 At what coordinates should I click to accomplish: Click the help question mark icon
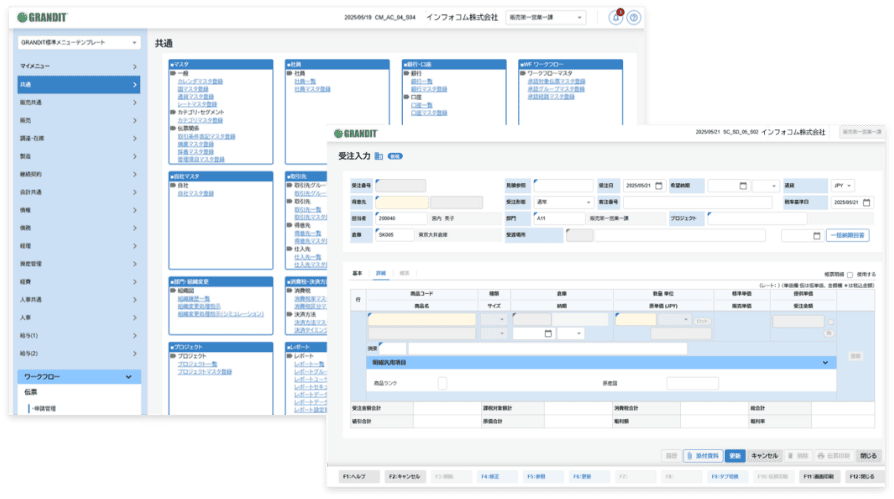633,18
